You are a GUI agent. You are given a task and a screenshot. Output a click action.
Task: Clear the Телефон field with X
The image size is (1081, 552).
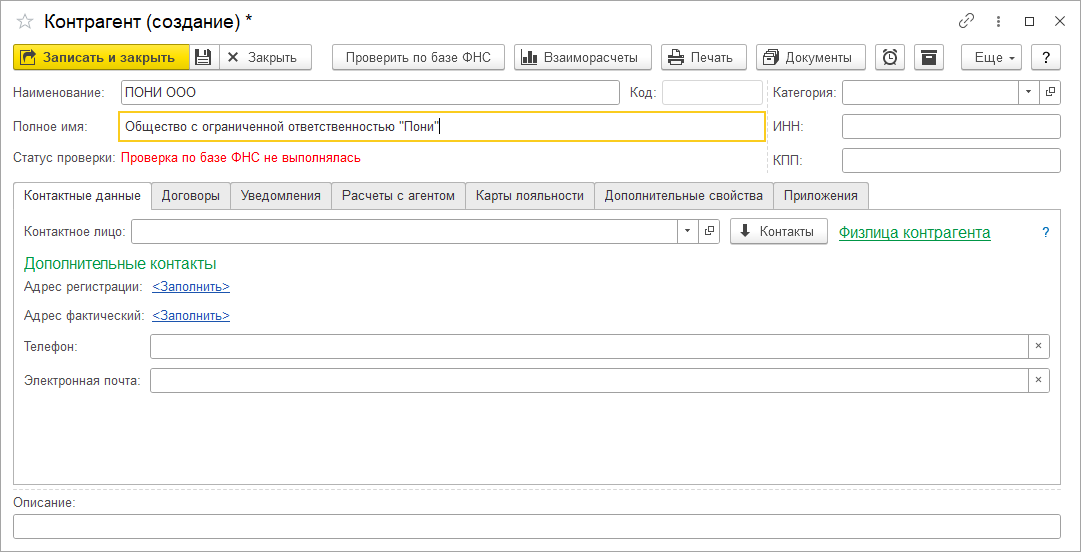pyautogui.click(x=1038, y=346)
